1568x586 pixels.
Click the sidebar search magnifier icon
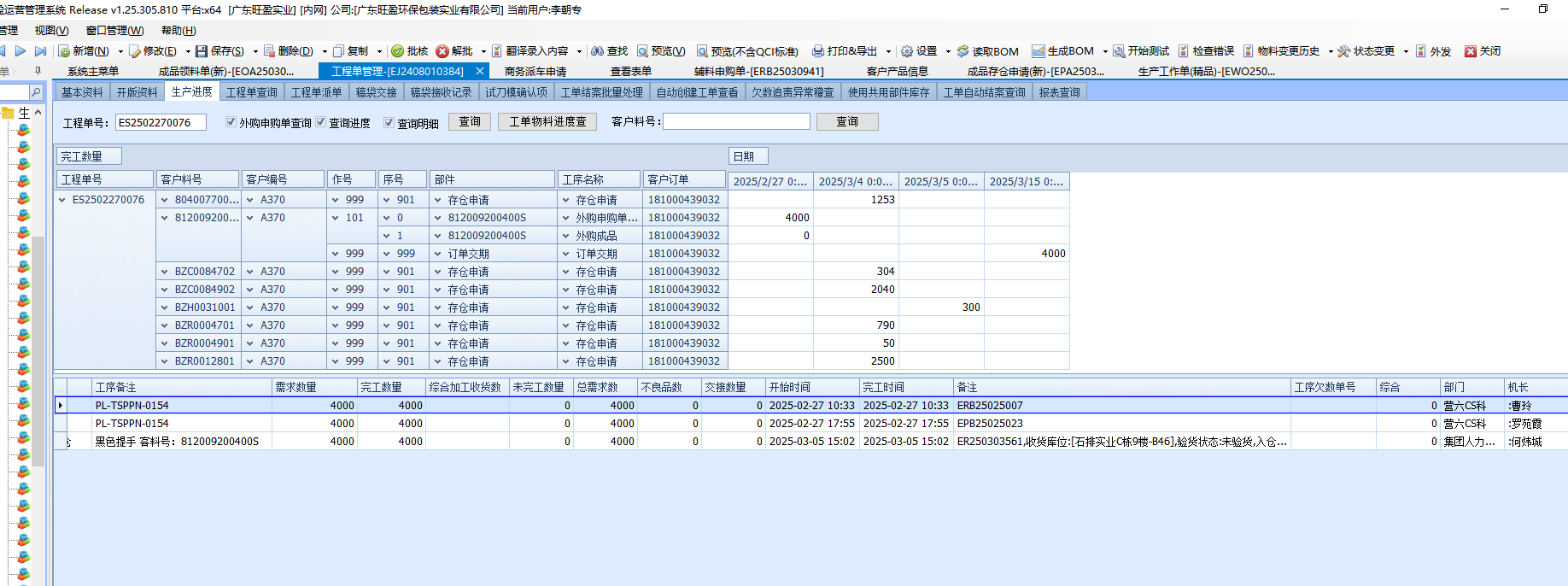pyautogui.click(x=36, y=91)
